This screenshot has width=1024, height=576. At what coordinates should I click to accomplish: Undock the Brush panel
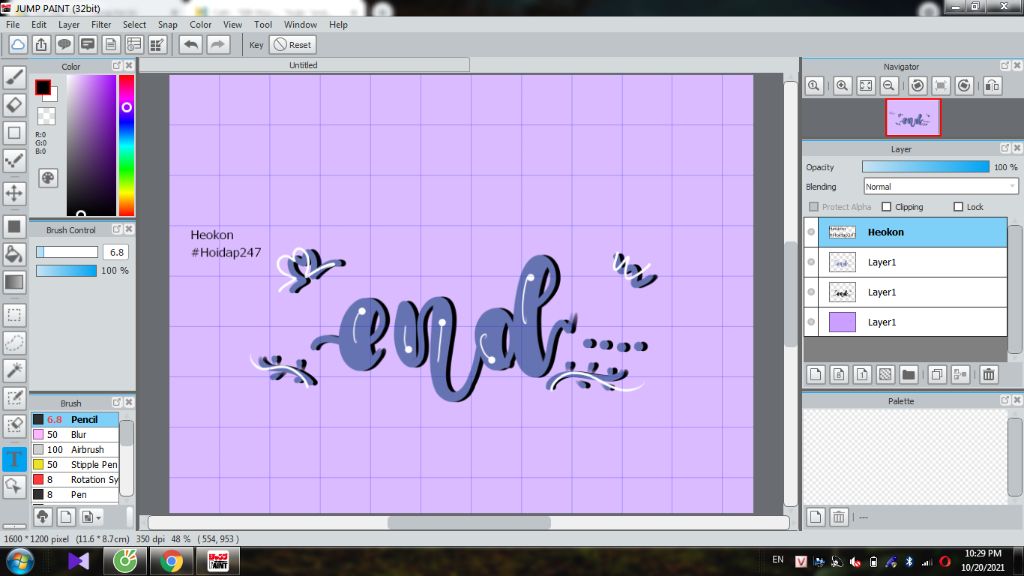(x=116, y=402)
